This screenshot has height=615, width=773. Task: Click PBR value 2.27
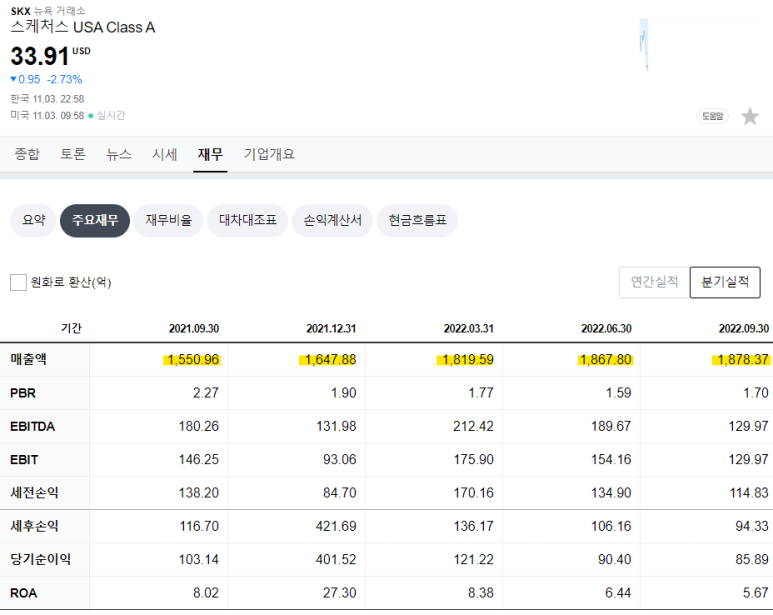click(x=206, y=393)
